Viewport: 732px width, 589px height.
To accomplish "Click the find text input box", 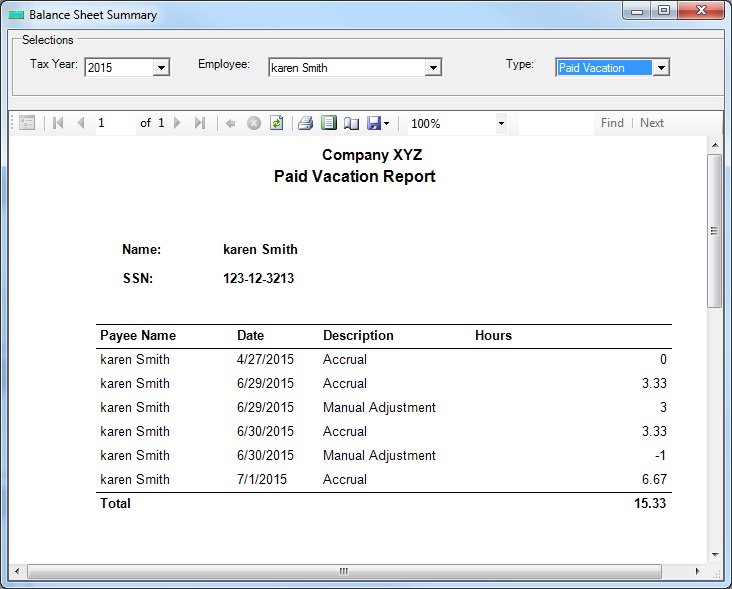I will tap(555, 123).
